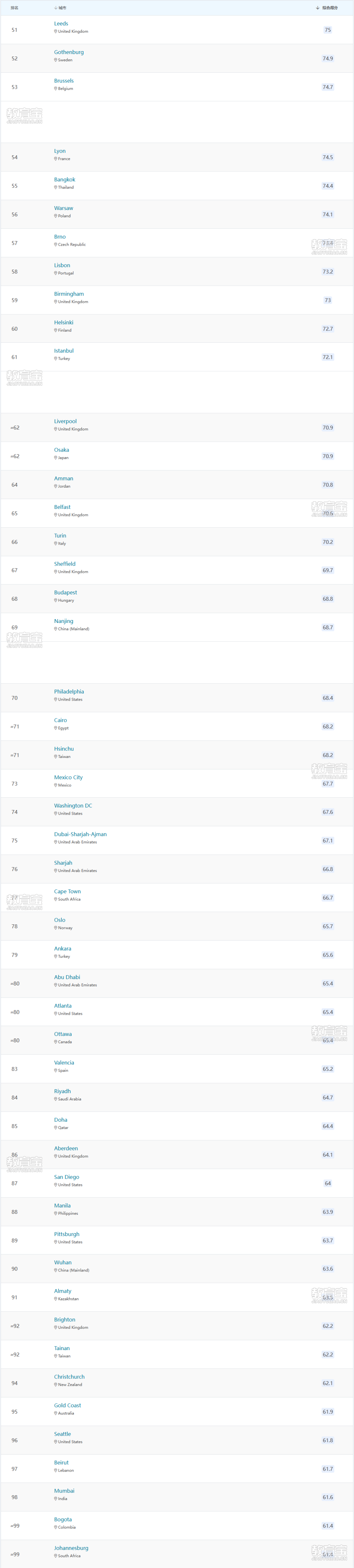The width and height of the screenshot is (354, 1568).
Task: Click location pin next to Norway
Action: 55,928
